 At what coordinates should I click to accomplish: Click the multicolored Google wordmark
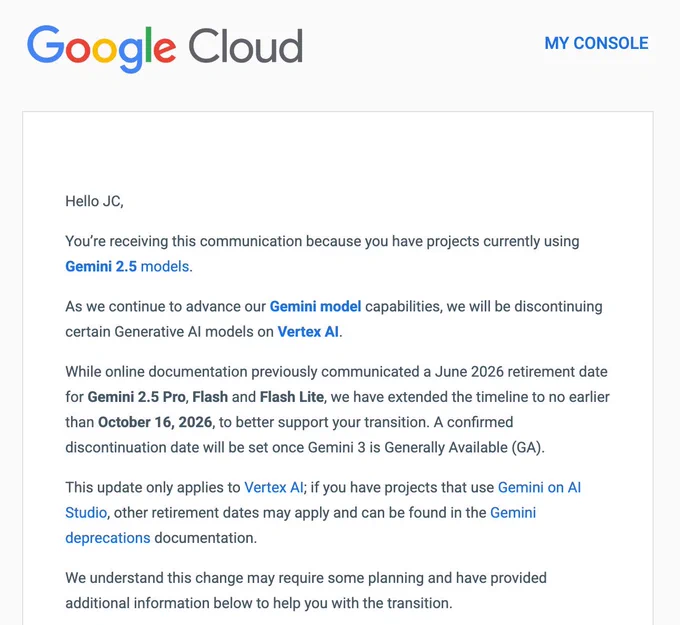(101, 49)
